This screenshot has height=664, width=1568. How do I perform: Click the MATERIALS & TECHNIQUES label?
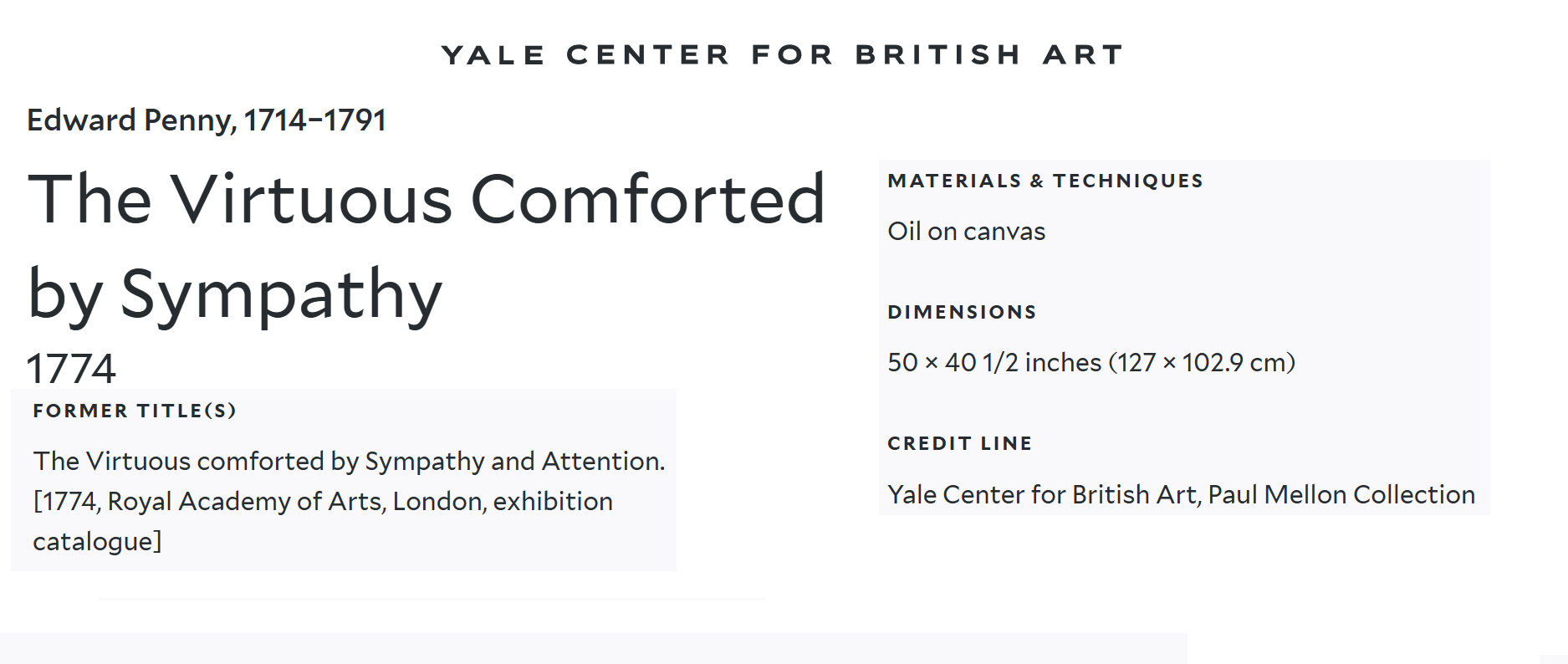click(x=1045, y=181)
